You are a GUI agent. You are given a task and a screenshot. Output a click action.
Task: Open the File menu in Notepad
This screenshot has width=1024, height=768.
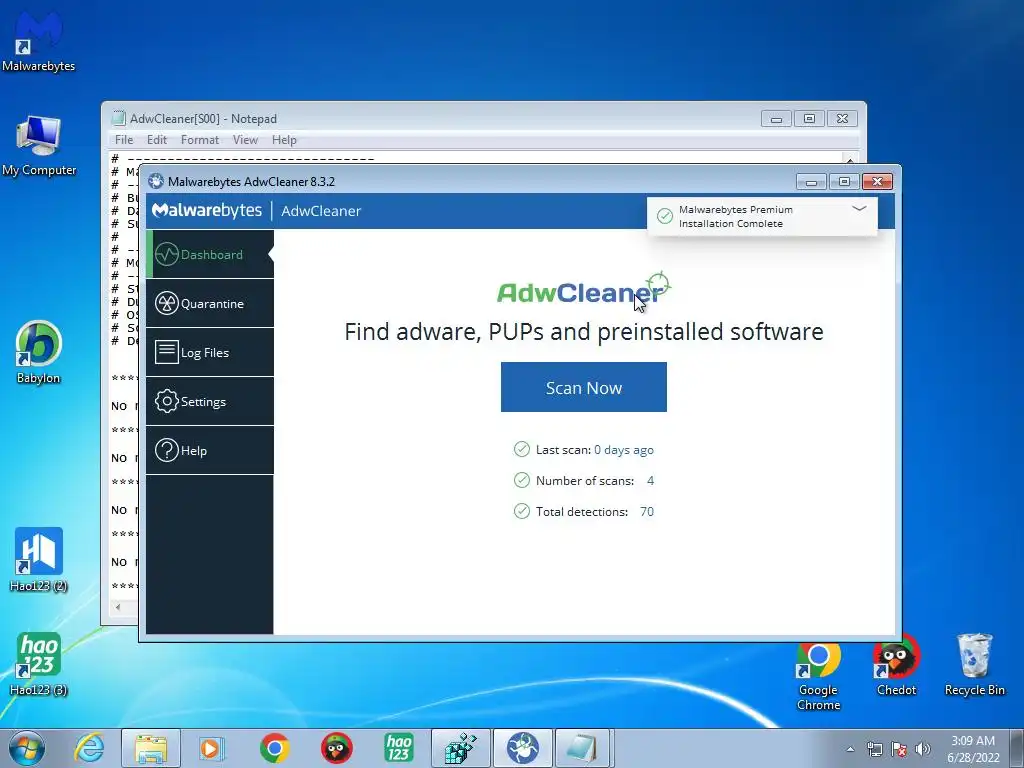click(x=124, y=140)
